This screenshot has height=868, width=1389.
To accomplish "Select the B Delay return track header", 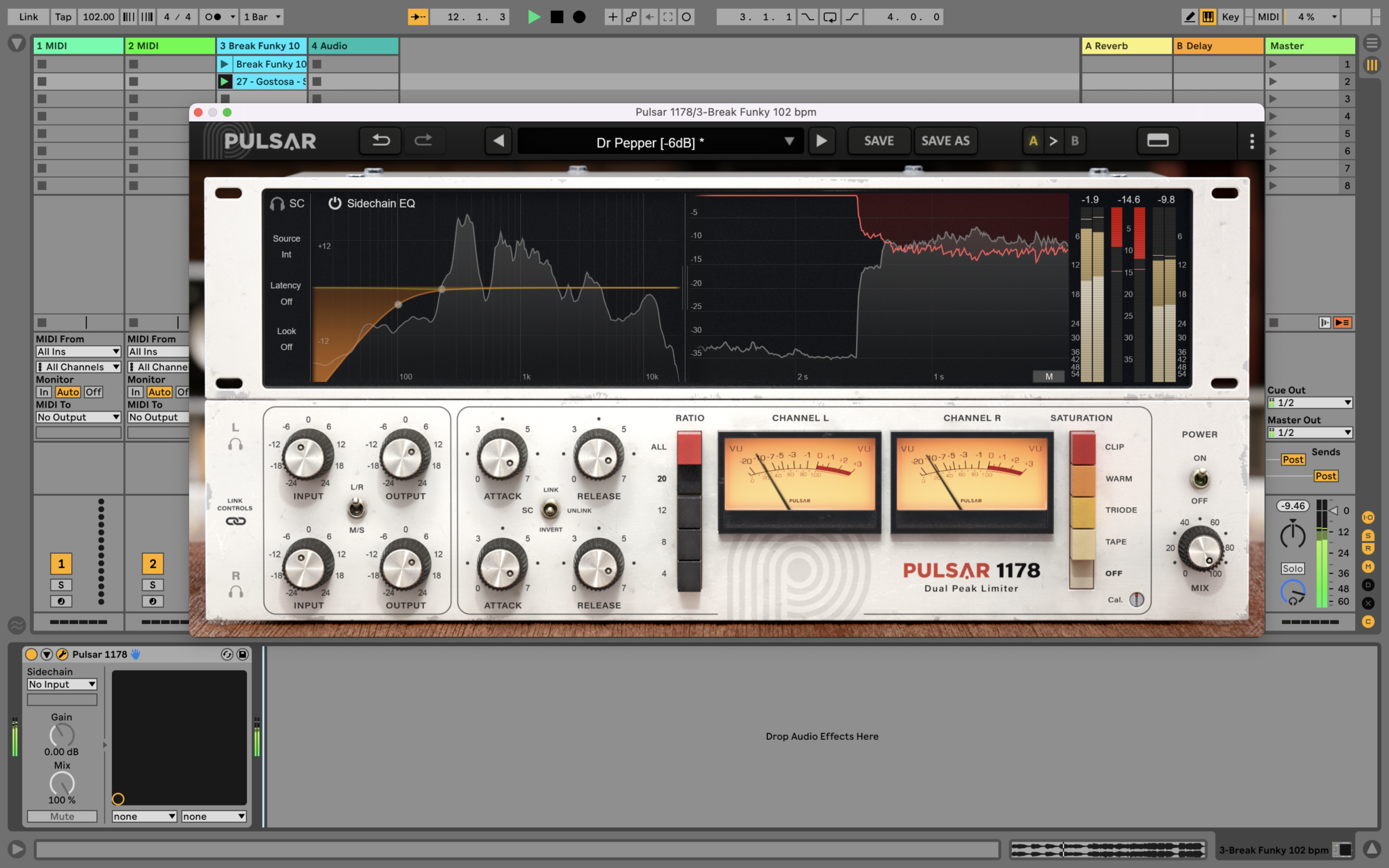I will 1219,45.
